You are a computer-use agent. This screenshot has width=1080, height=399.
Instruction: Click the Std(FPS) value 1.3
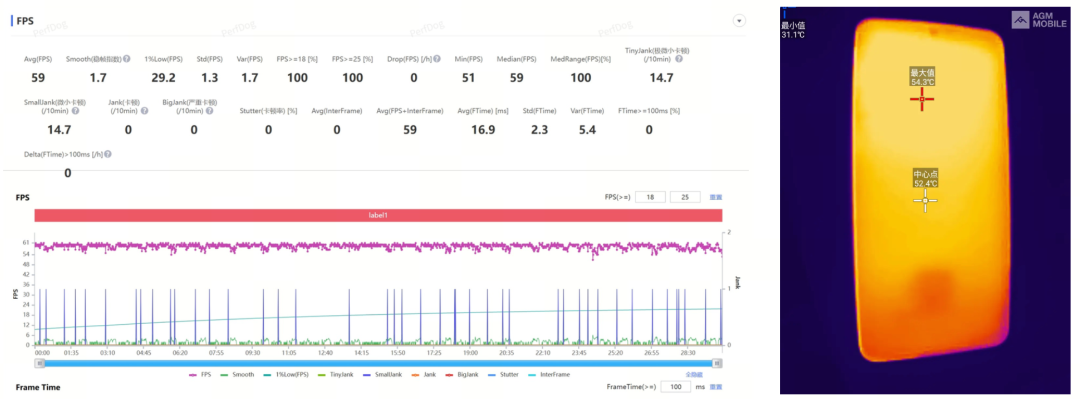[209, 78]
